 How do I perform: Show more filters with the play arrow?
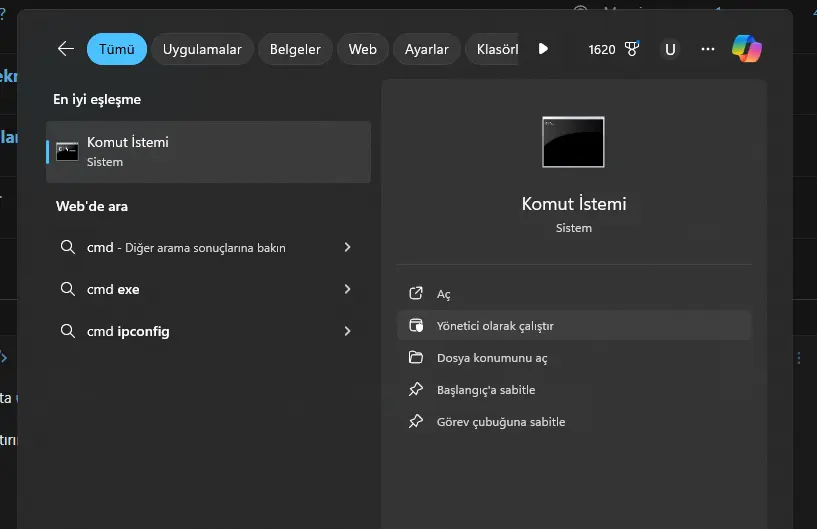[543, 49]
